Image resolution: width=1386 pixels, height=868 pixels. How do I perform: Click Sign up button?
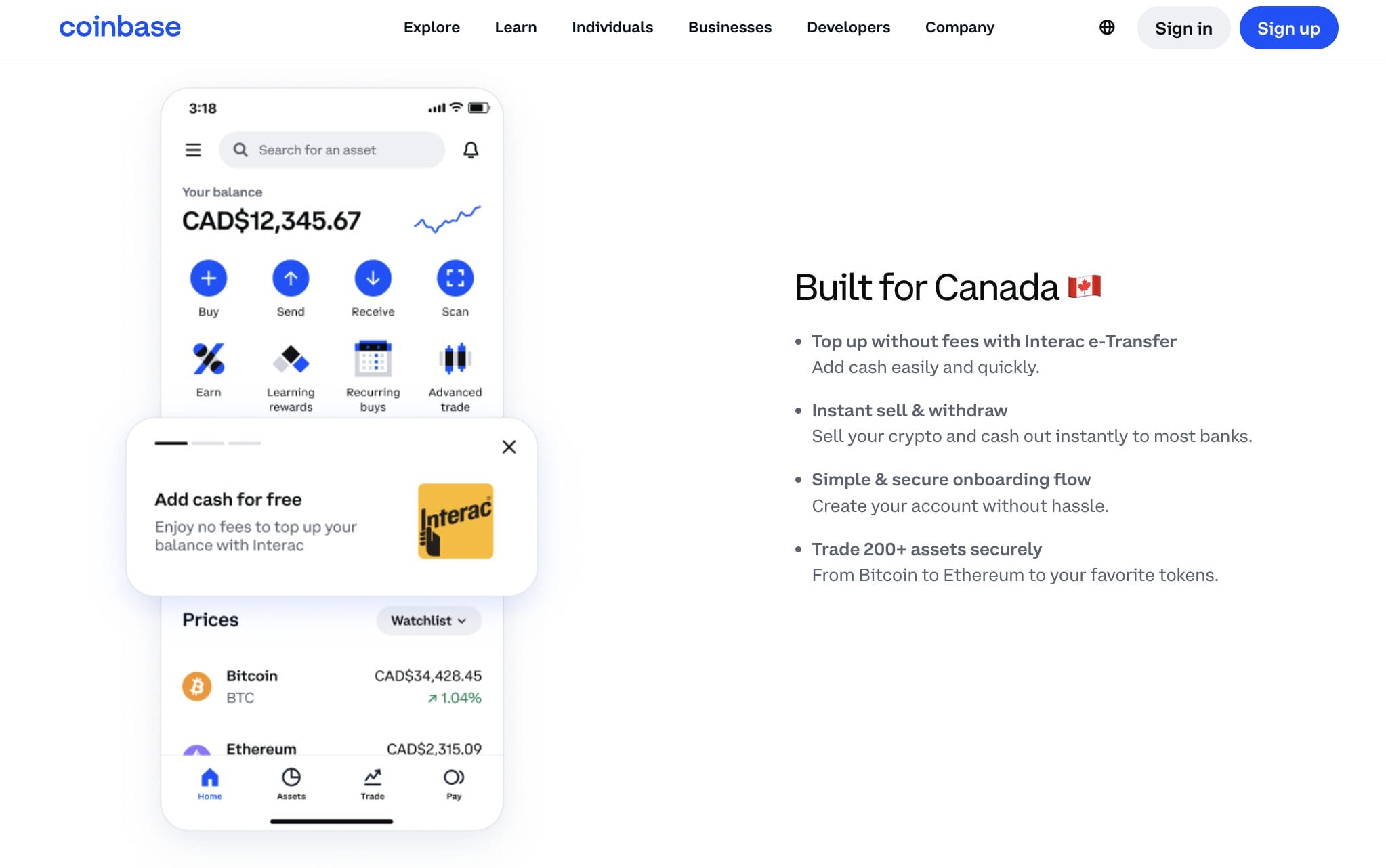pyautogui.click(x=1289, y=27)
